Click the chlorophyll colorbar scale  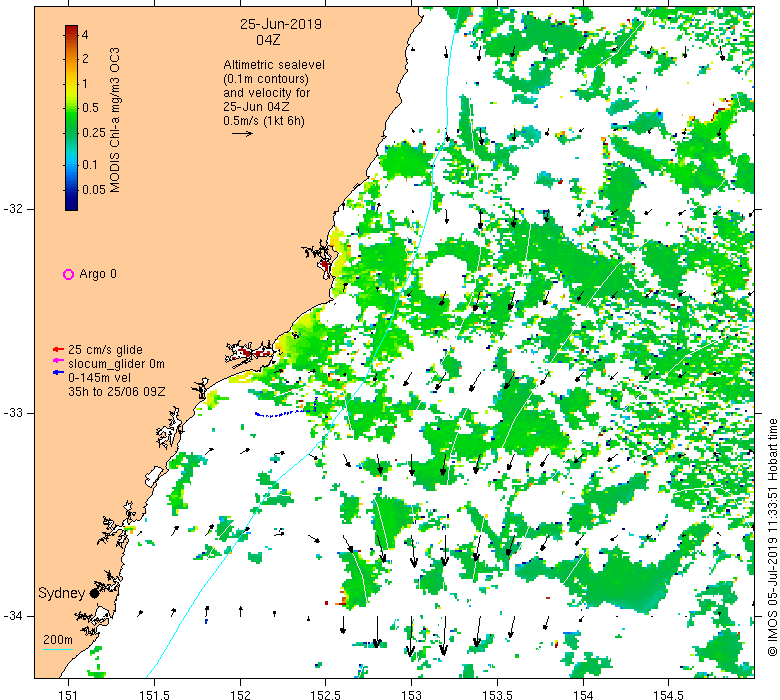72,118
